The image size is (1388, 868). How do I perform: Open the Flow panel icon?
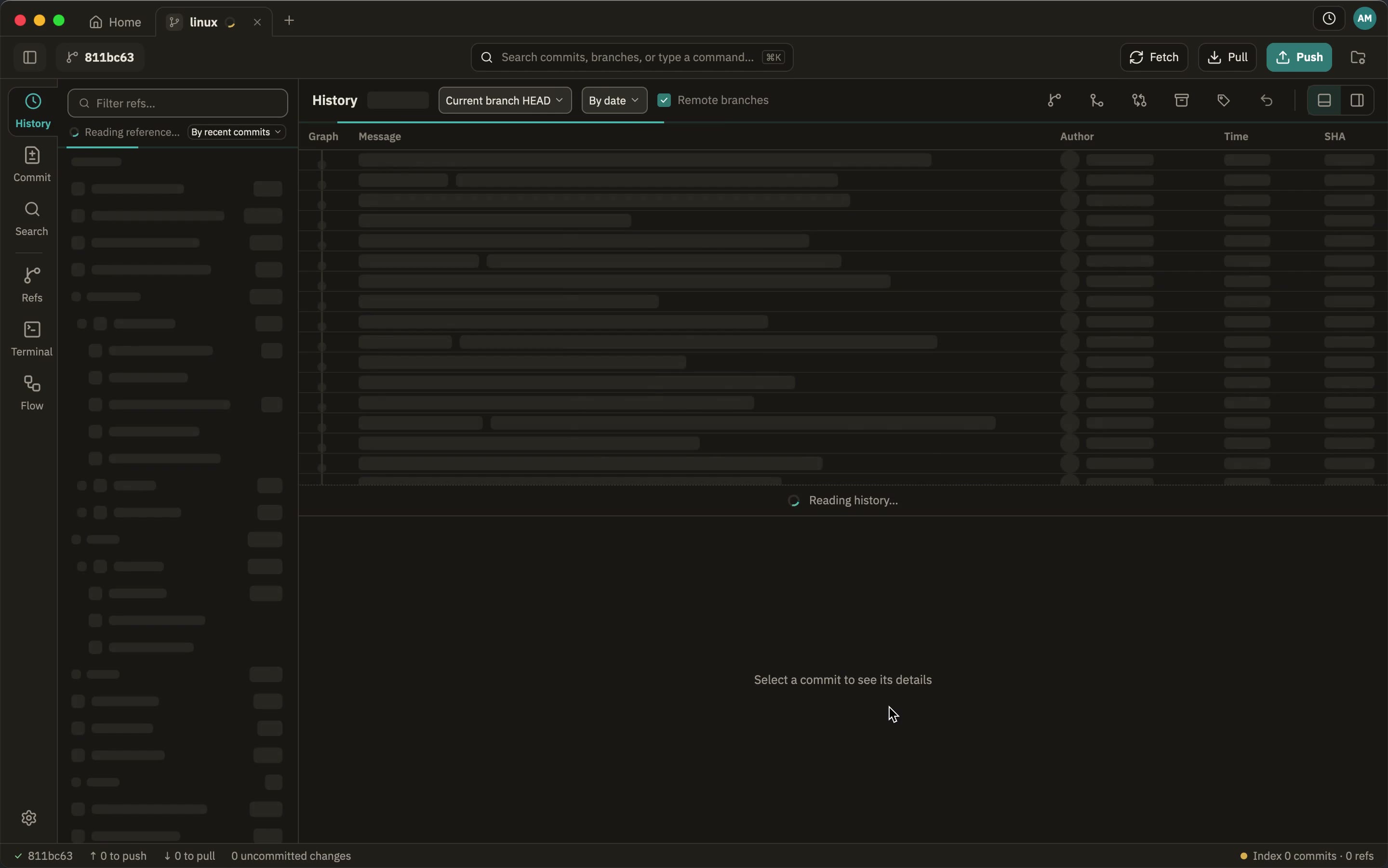point(32,393)
